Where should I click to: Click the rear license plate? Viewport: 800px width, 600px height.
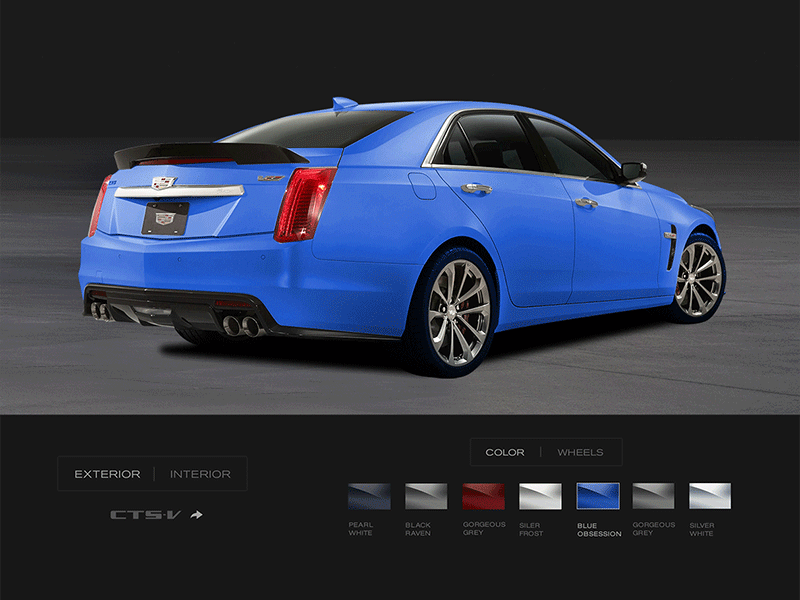coord(165,218)
